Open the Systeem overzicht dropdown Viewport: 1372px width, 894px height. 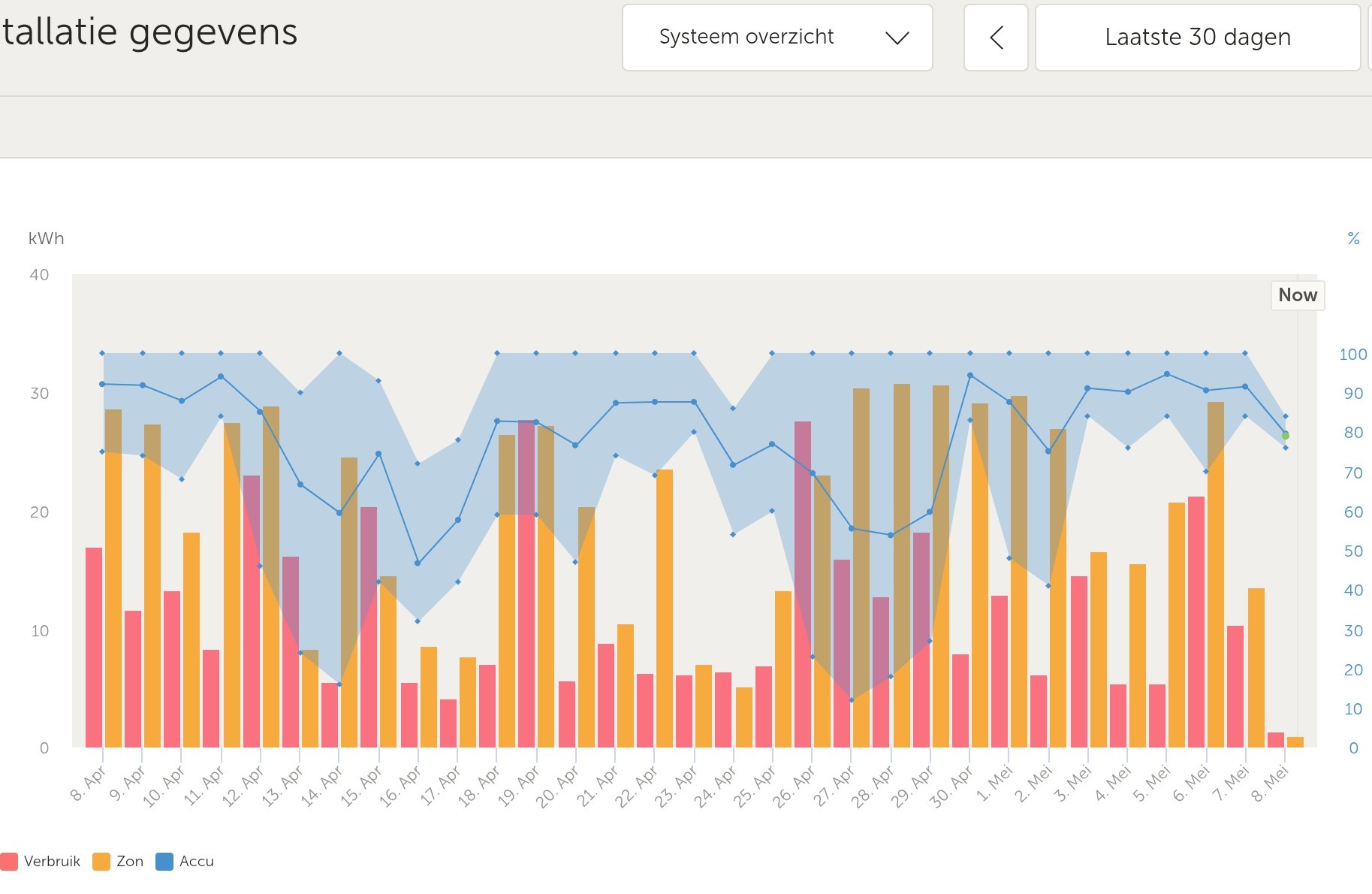tap(776, 38)
